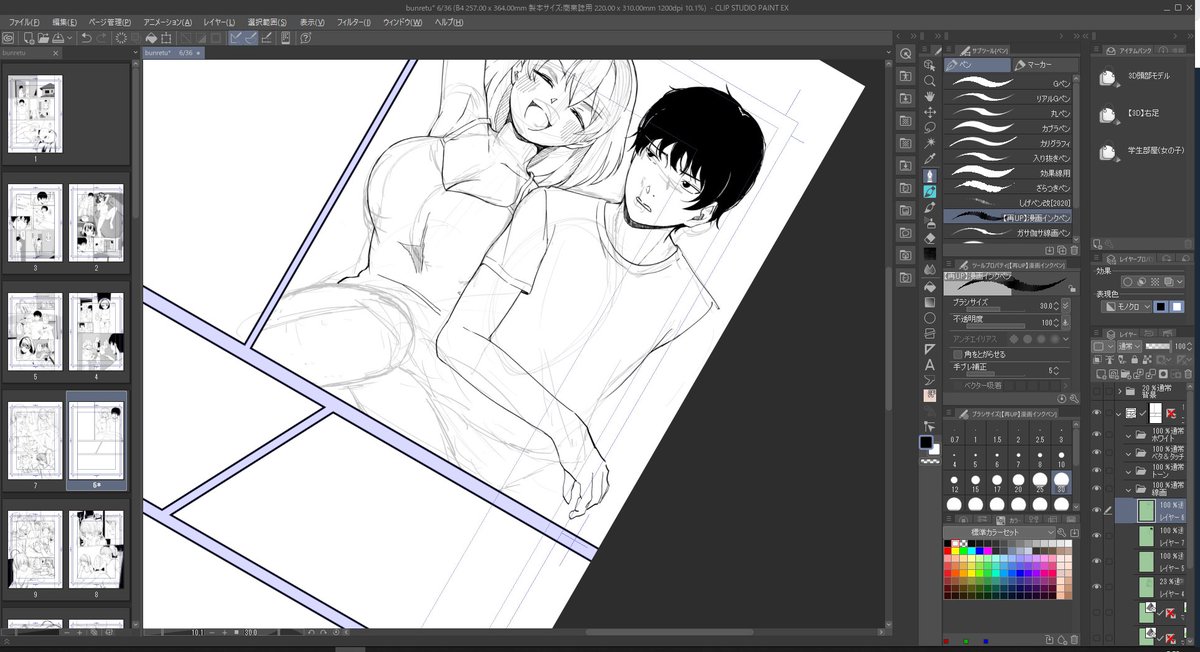The width and height of the screenshot is (1200, 652).
Task: Pick brush size 12 preset
Action: coord(955,484)
